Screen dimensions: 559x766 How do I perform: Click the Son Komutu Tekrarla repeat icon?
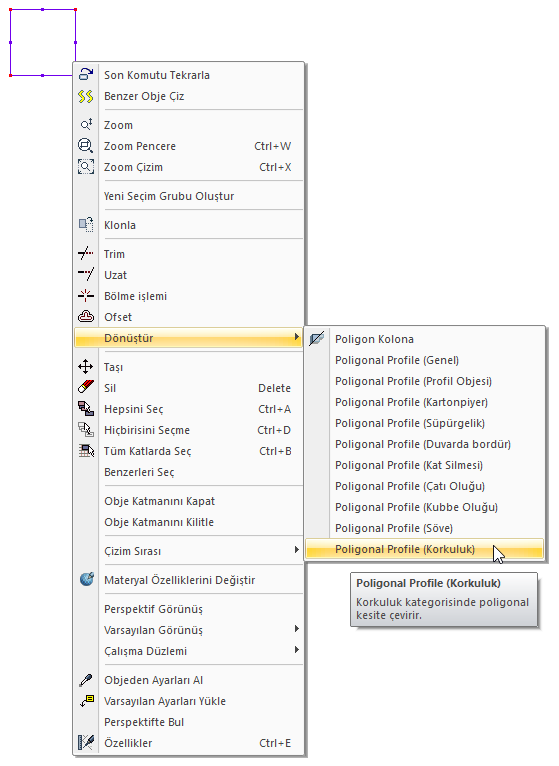86,74
